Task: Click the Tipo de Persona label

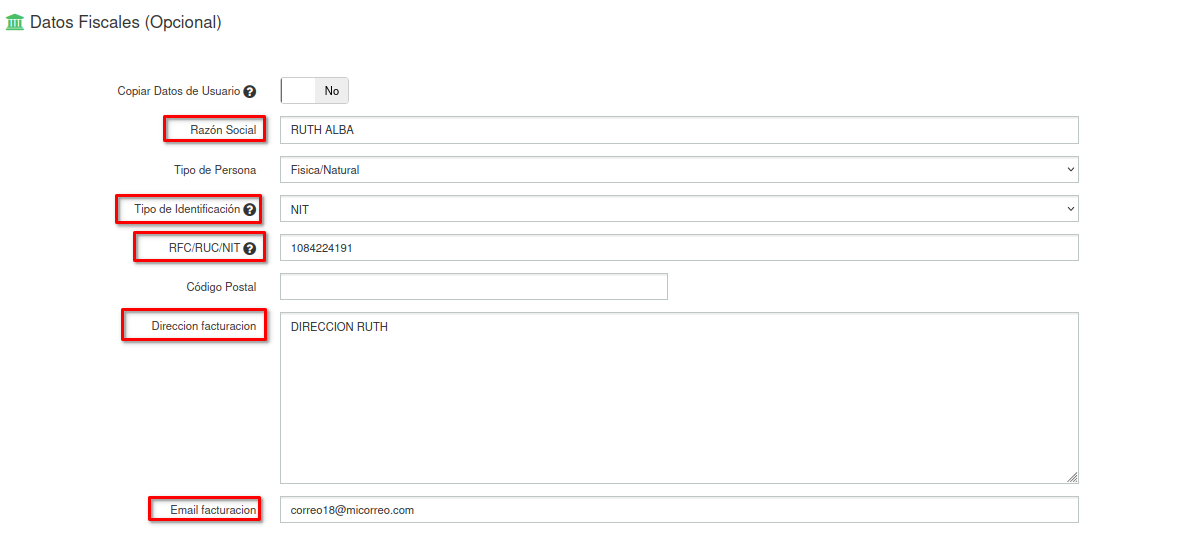Action: [215, 170]
